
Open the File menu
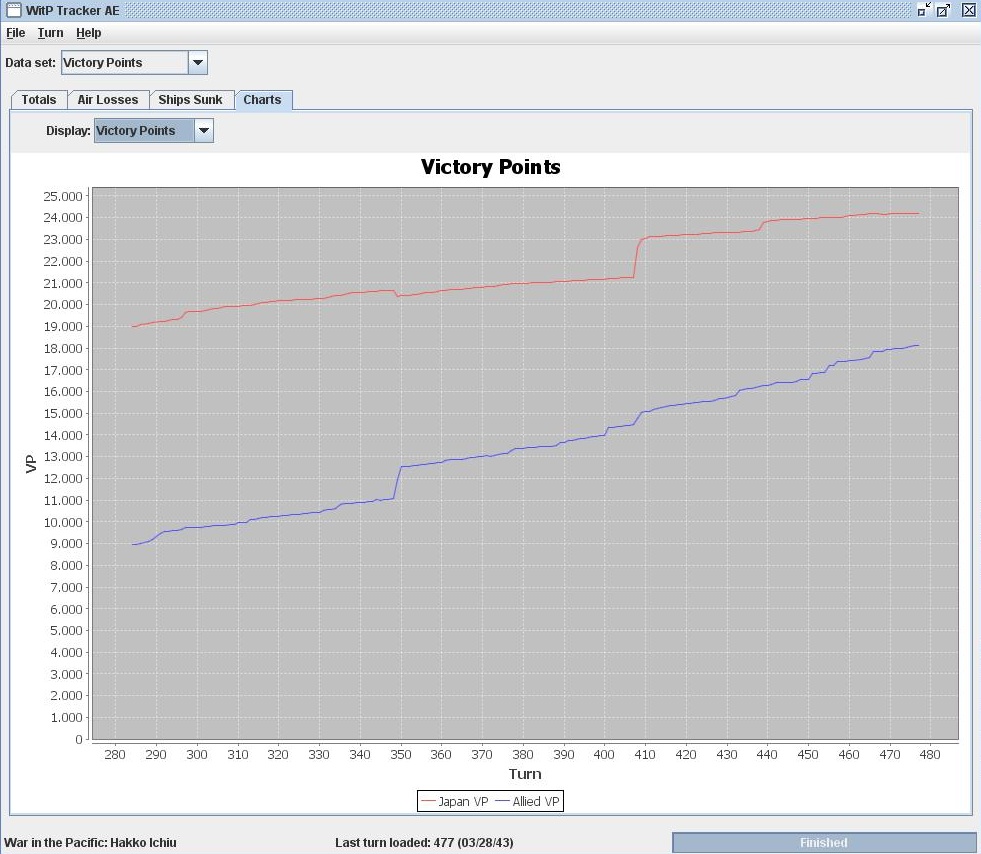click(x=16, y=33)
